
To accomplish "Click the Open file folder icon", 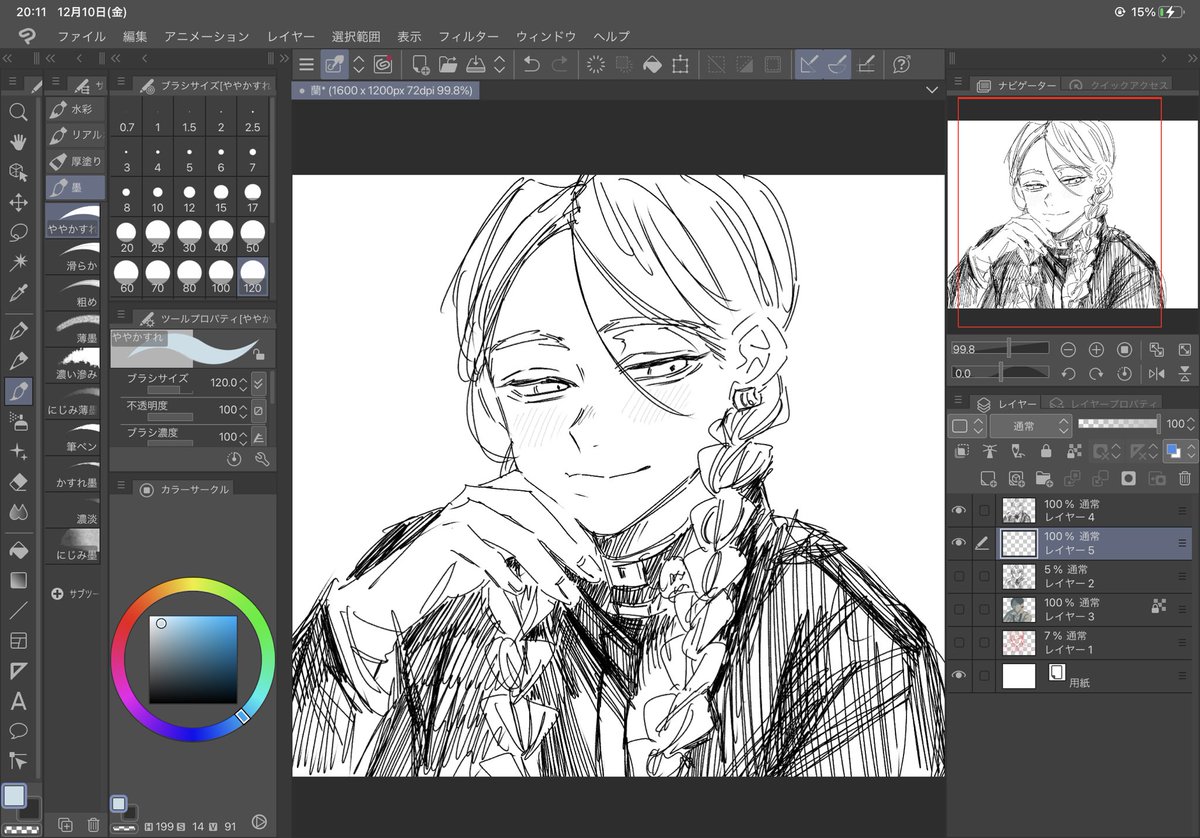I will click(x=447, y=65).
